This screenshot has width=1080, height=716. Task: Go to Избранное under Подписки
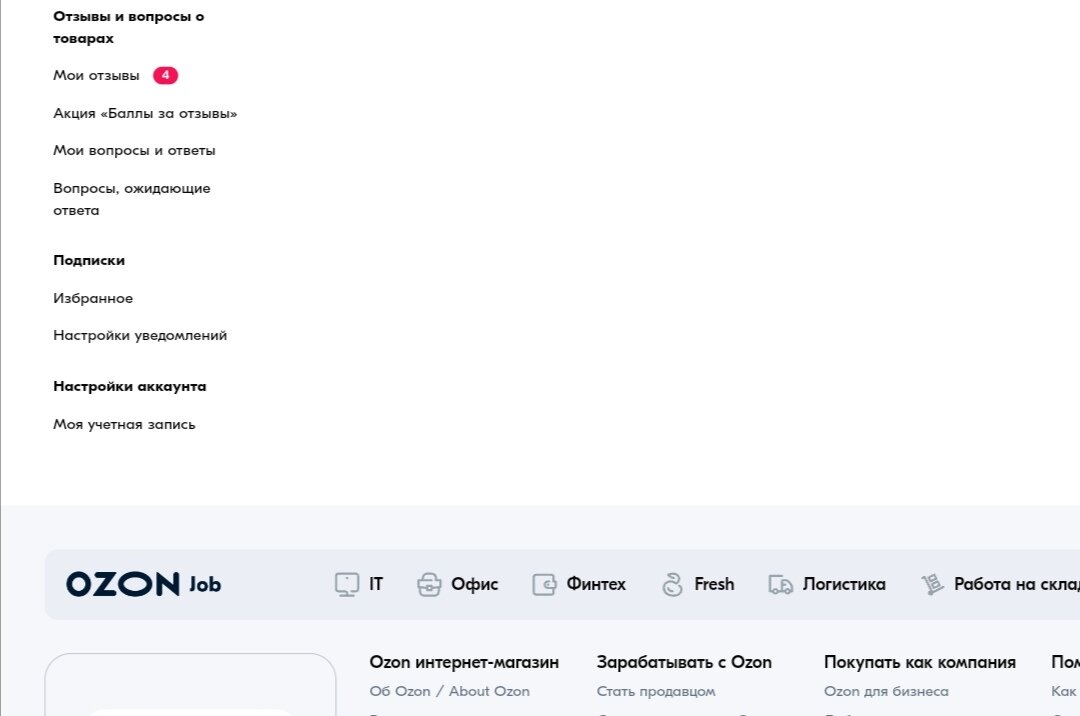[x=94, y=297]
